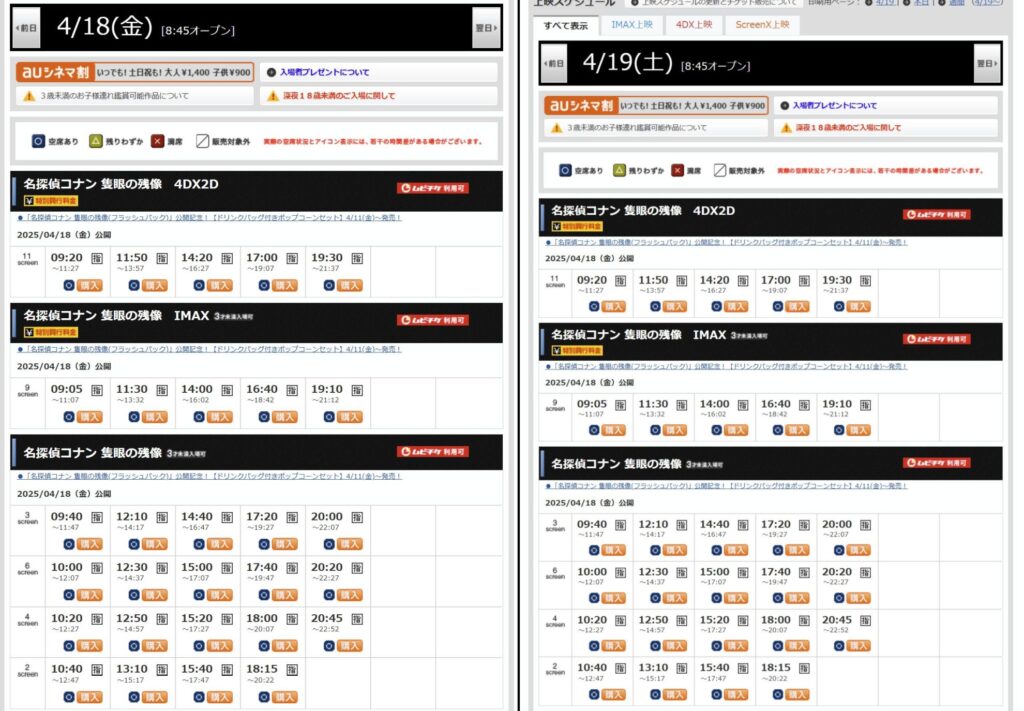On 4/19, click the availability circle under 18:15
The height and width of the screenshot is (711, 1024).
[x=778, y=695]
